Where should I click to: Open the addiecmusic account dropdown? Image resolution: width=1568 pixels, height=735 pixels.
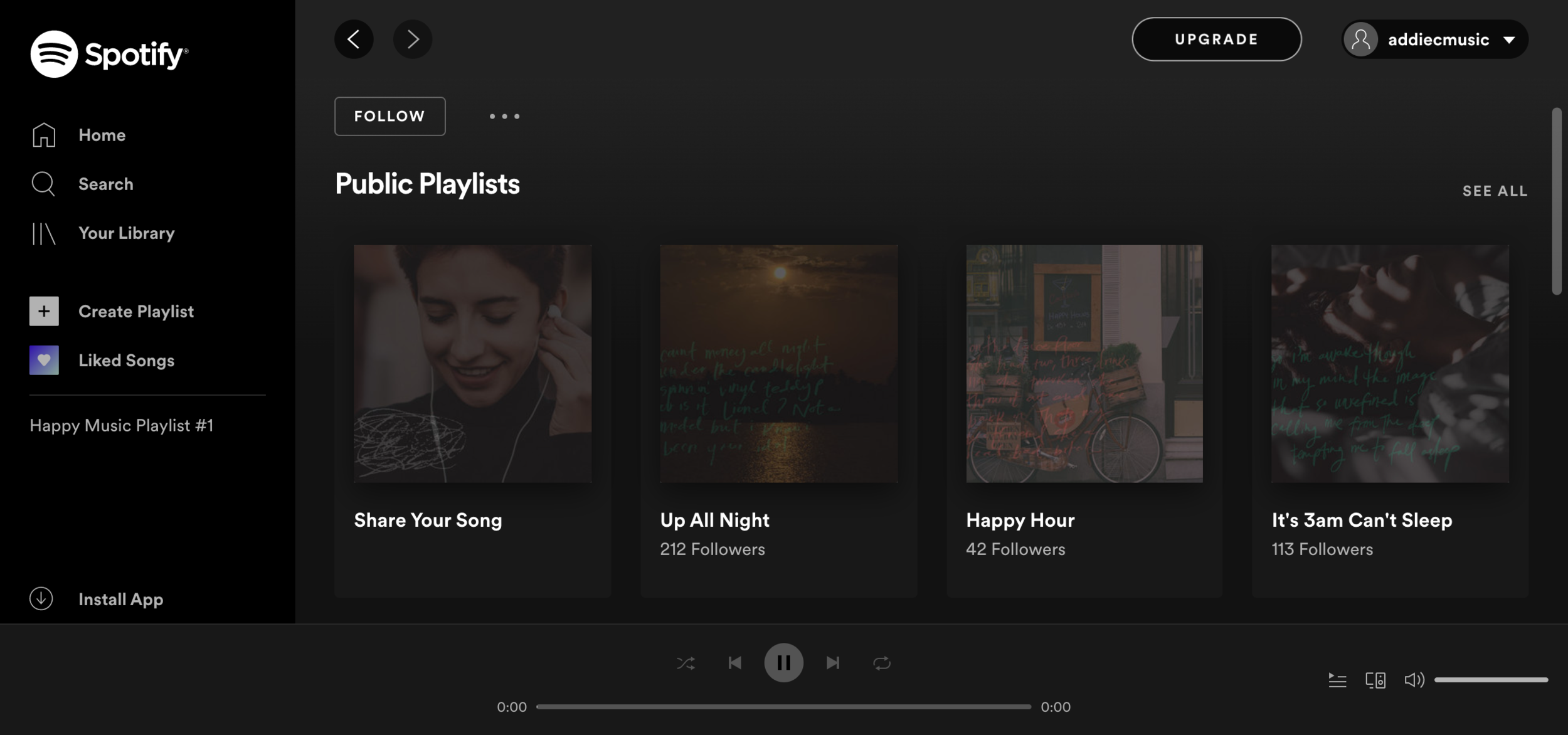click(1435, 40)
